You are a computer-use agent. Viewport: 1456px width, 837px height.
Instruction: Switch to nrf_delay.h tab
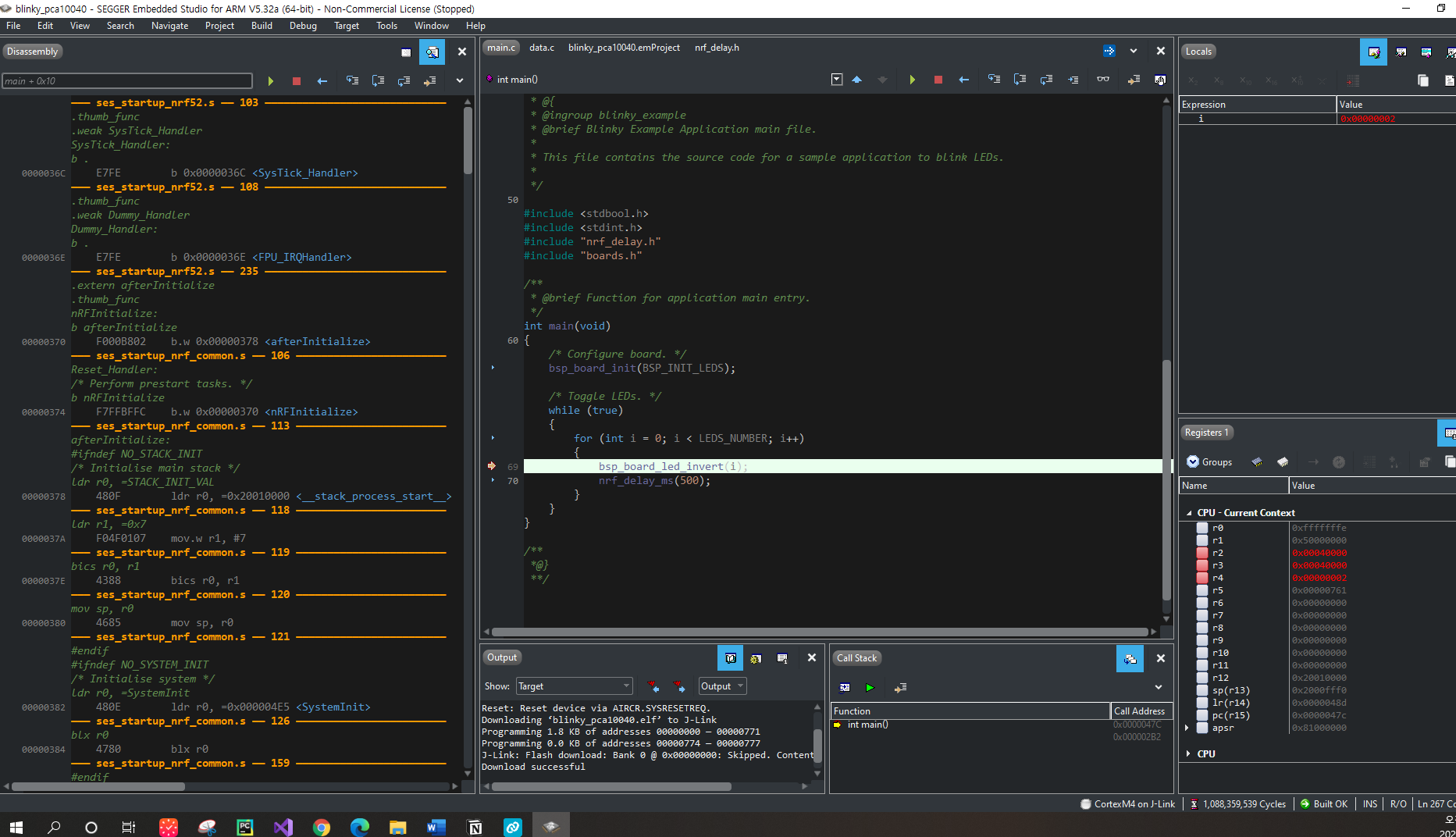pos(717,48)
